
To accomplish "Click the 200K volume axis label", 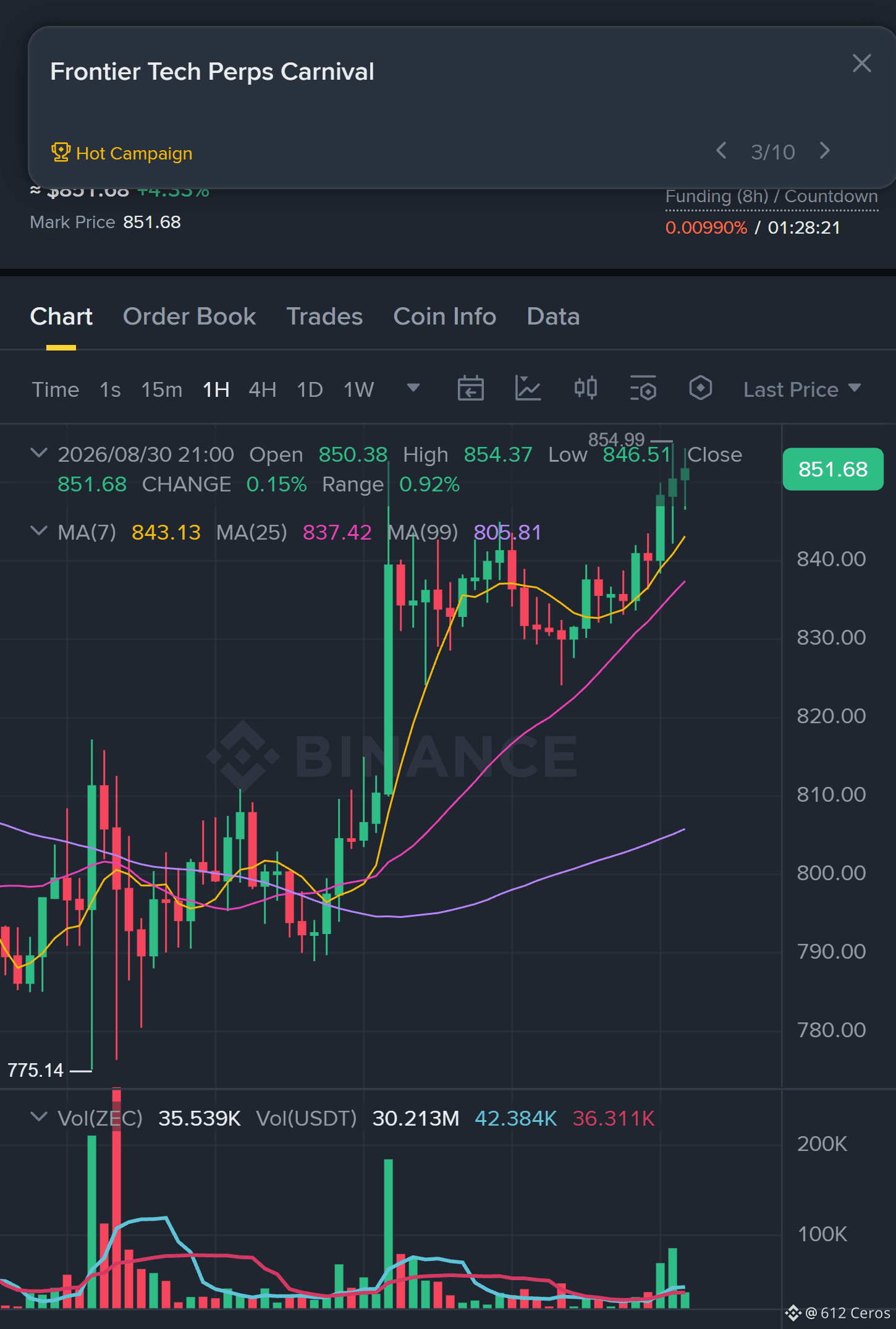I will (x=822, y=1144).
